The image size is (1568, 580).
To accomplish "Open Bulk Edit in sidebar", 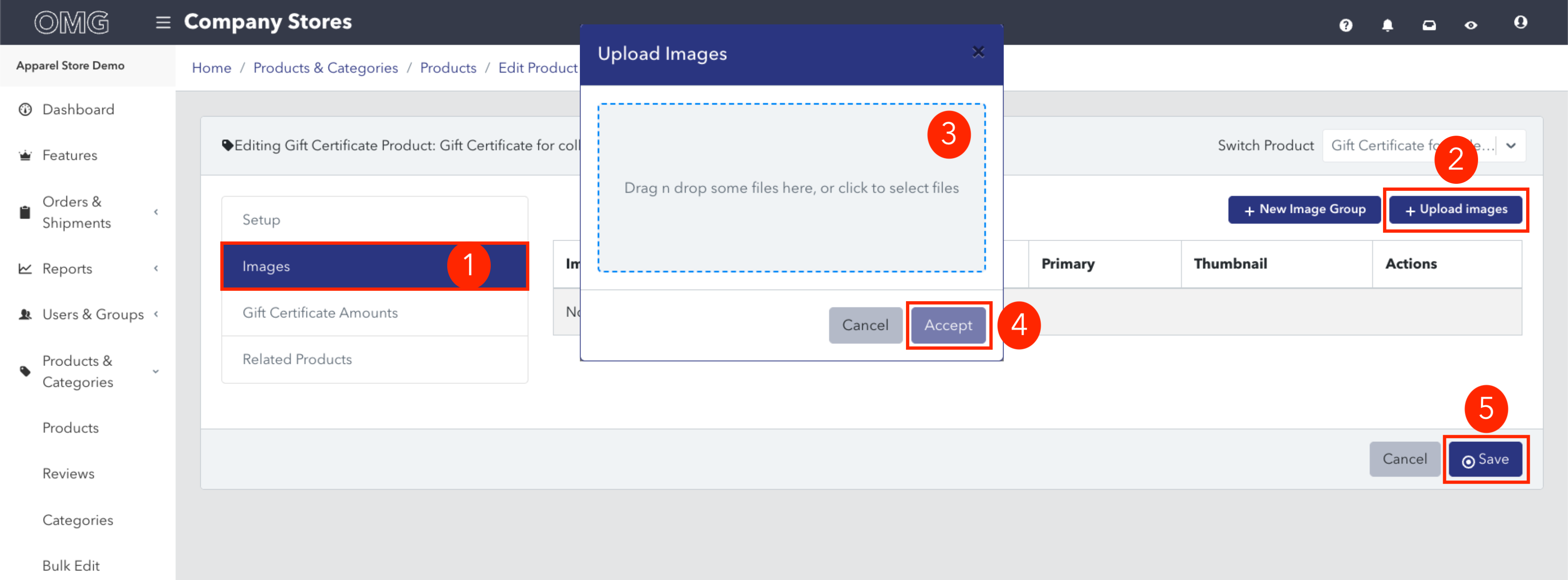I will coord(71,565).
